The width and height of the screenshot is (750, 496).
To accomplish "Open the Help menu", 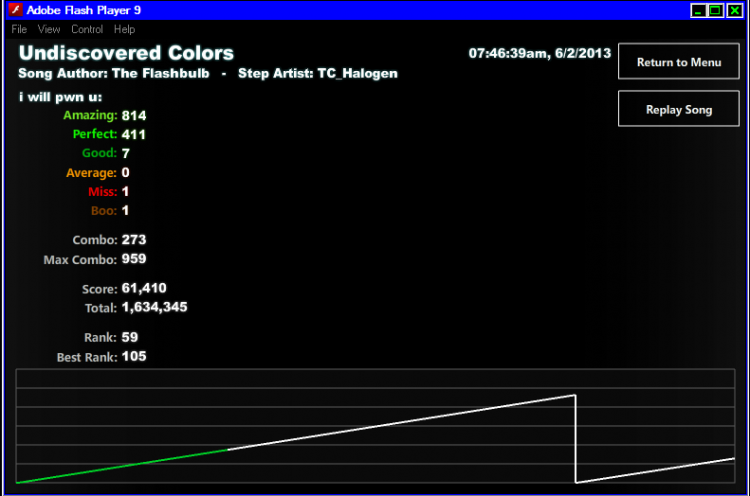I will [x=124, y=29].
